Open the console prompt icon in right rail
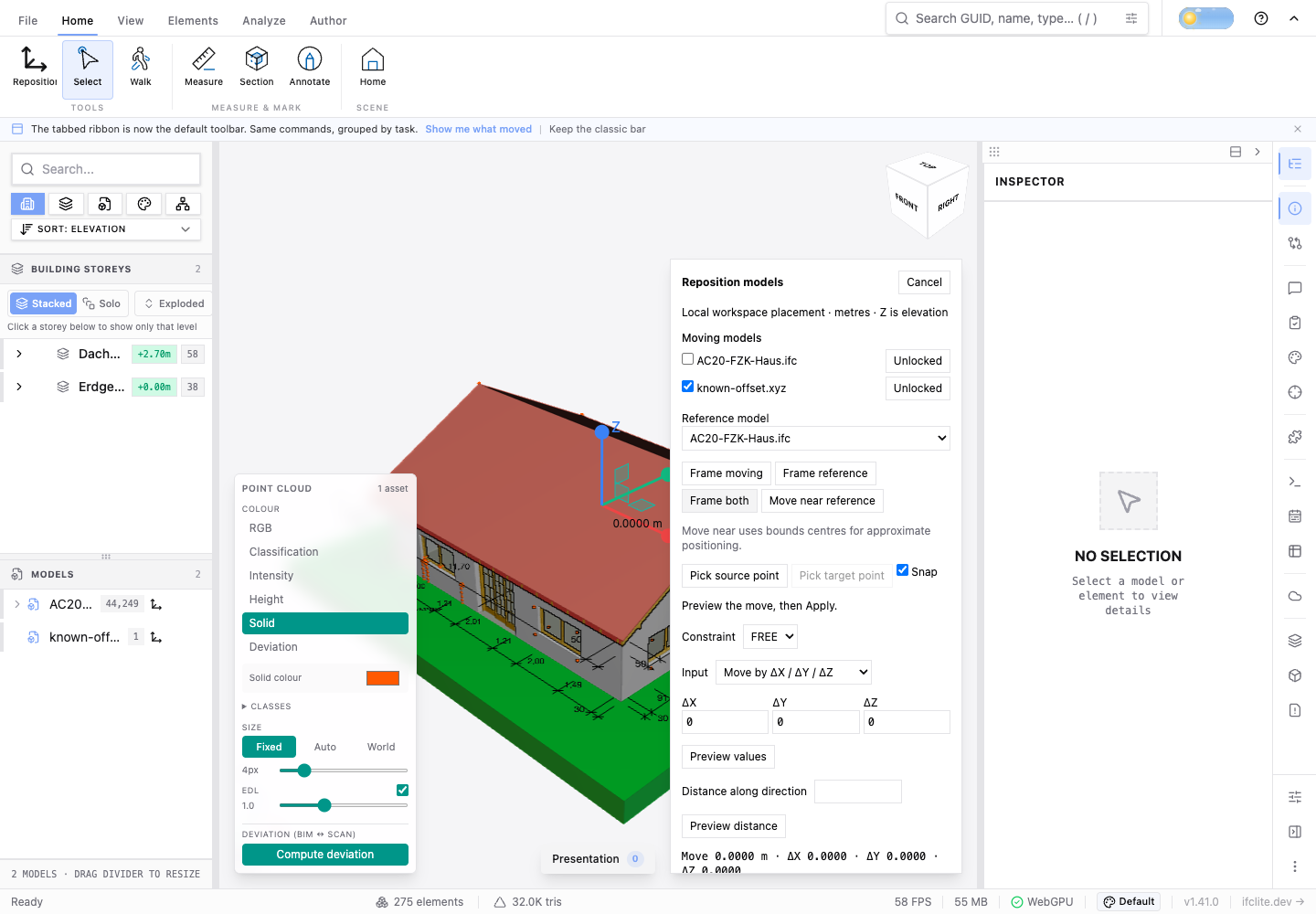The height and width of the screenshot is (914, 1316). point(1295,482)
